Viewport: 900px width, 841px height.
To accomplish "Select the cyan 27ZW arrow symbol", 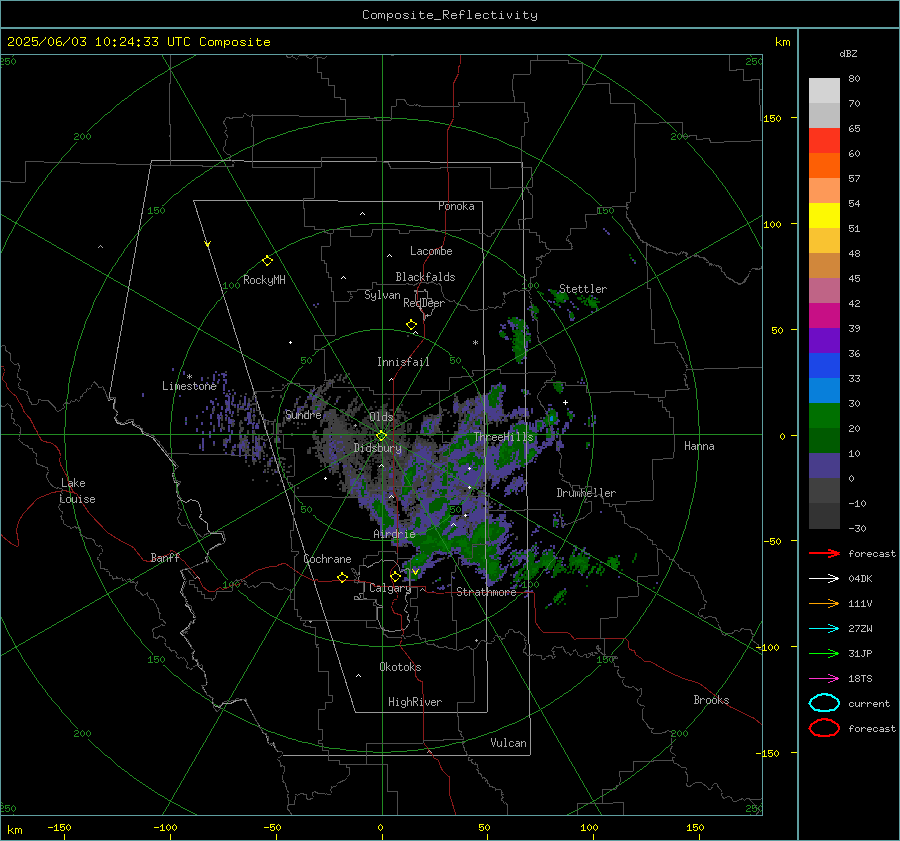I will coord(824,629).
